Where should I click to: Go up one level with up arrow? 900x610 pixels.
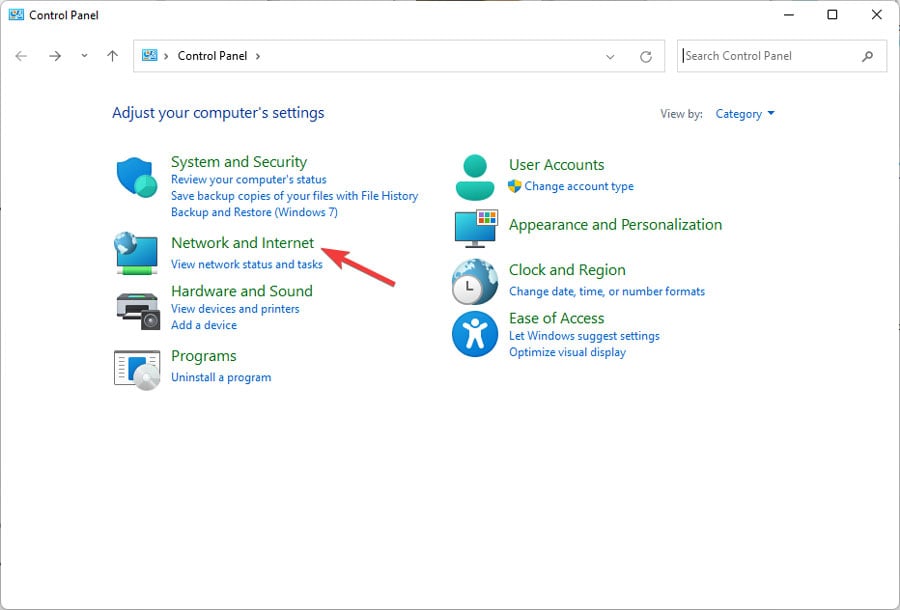(x=112, y=56)
